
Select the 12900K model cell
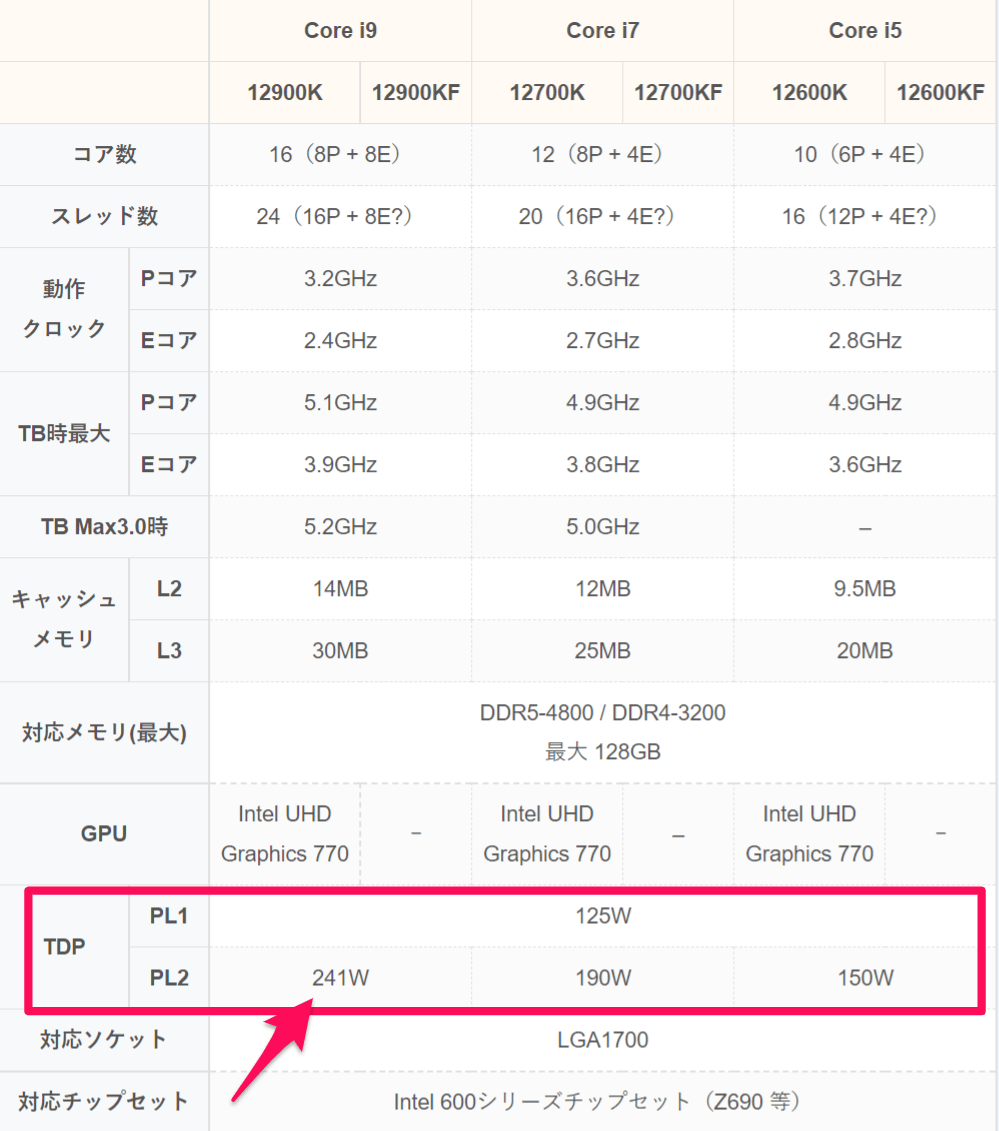285,92
